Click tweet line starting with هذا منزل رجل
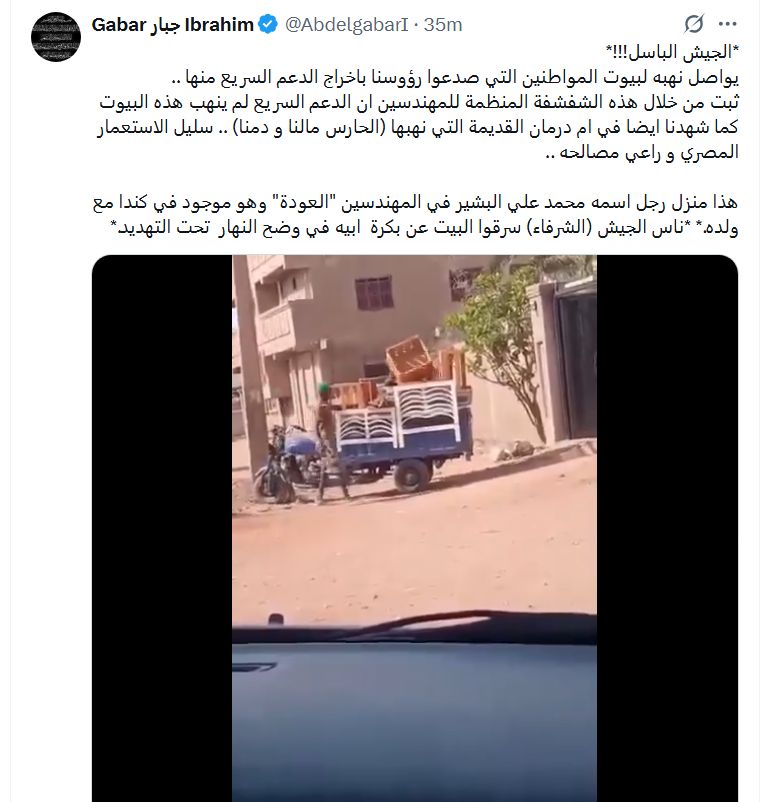Image resolution: width=782 pixels, height=802 pixels. (x=415, y=203)
